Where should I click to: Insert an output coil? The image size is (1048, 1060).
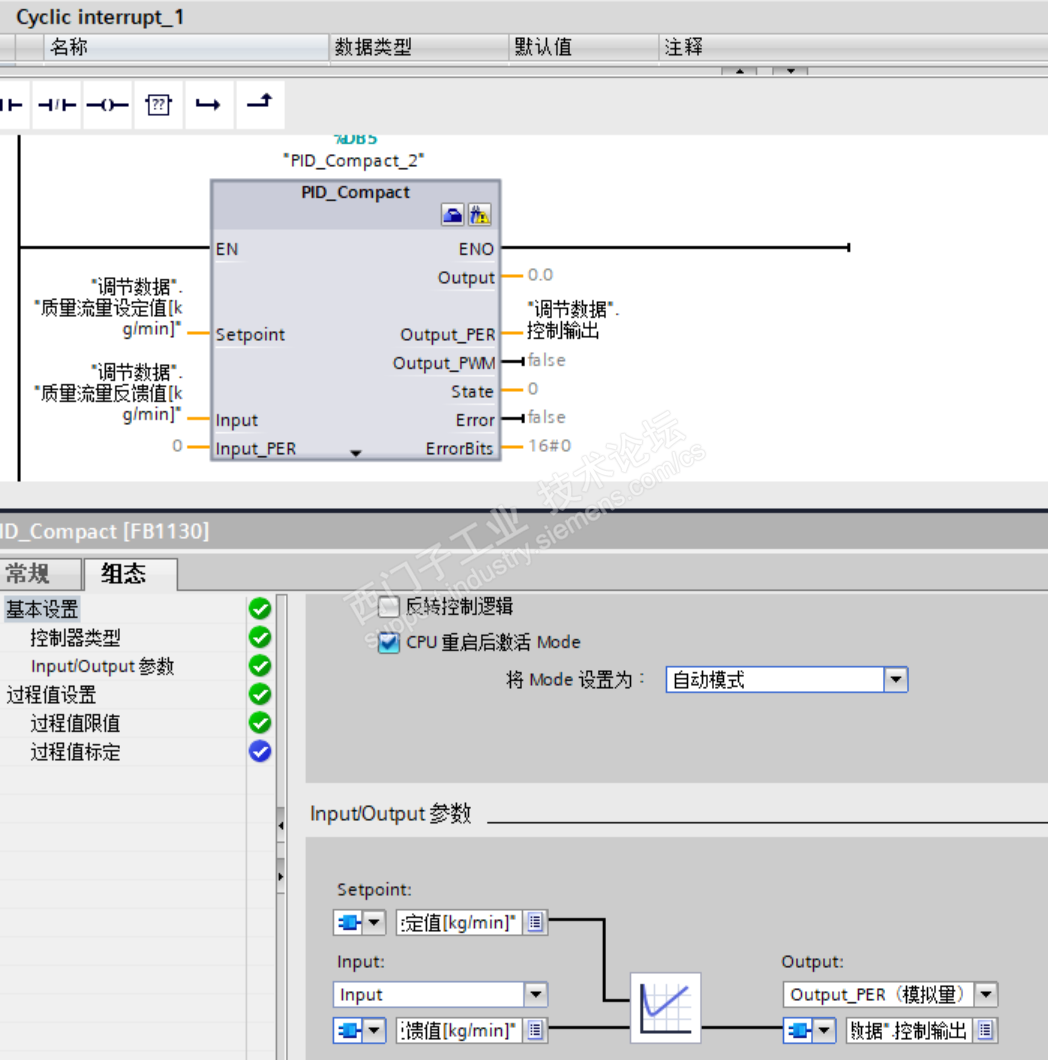[x=108, y=105]
